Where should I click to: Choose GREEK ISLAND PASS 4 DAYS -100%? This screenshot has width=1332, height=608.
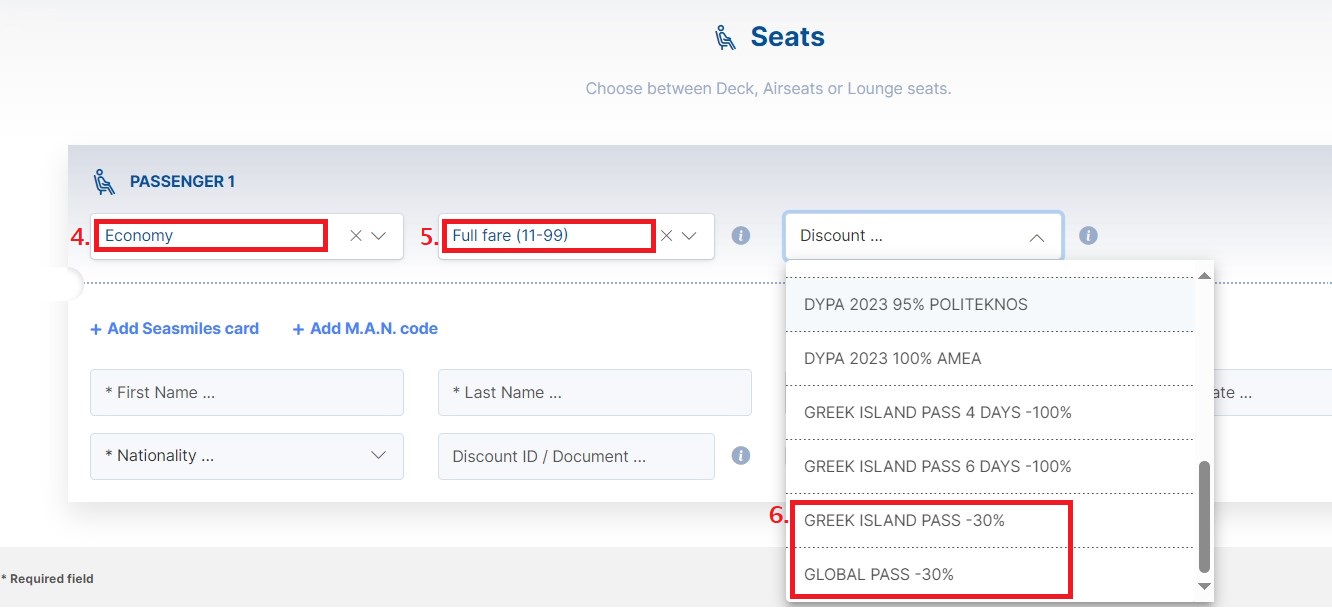tap(990, 412)
